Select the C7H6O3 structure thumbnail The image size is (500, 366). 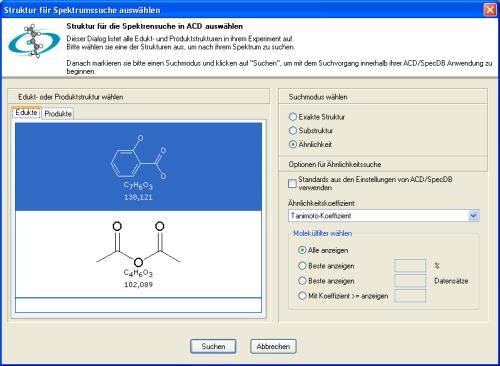(x=138, y=167)
